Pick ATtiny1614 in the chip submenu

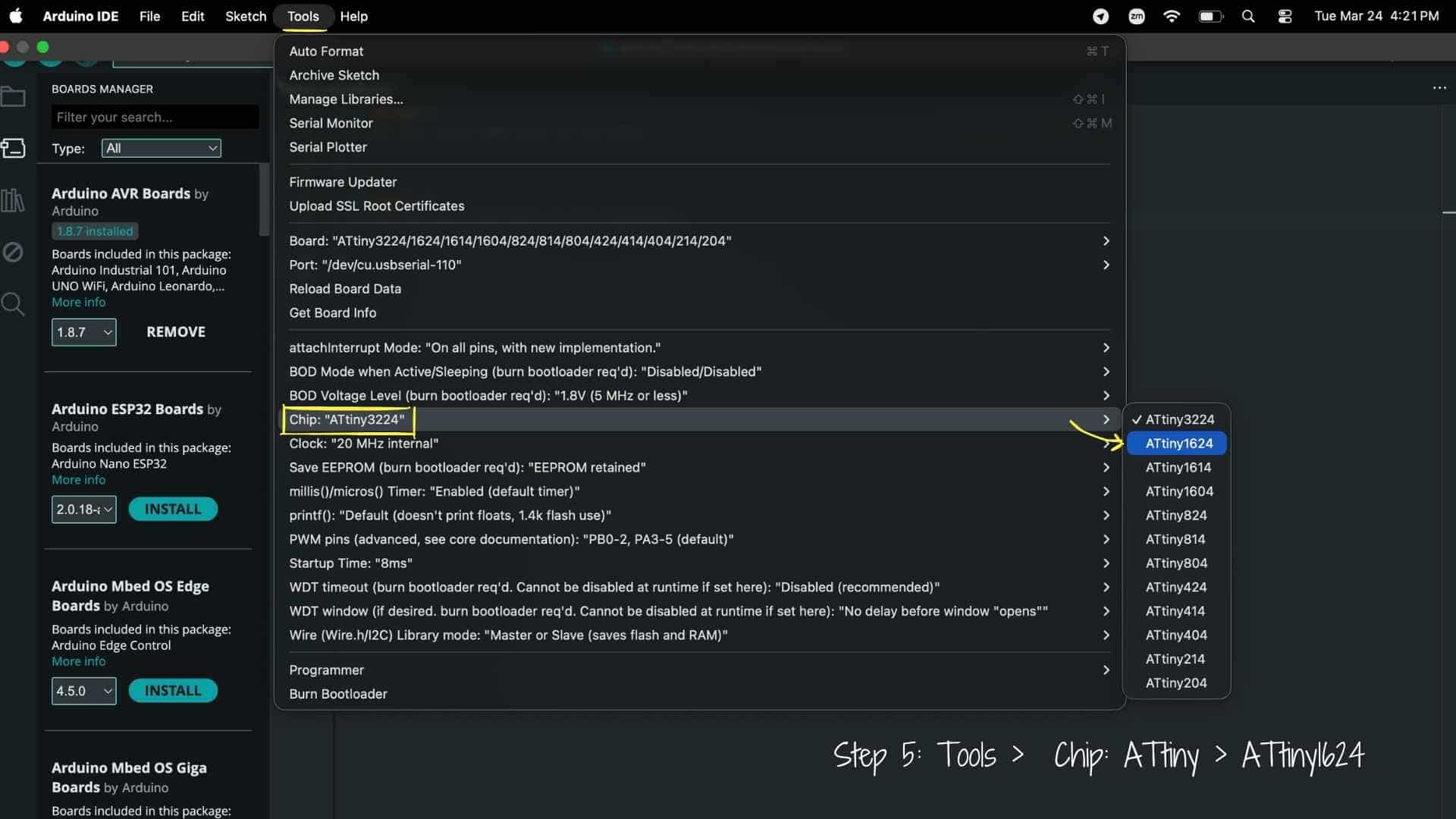1178,468
